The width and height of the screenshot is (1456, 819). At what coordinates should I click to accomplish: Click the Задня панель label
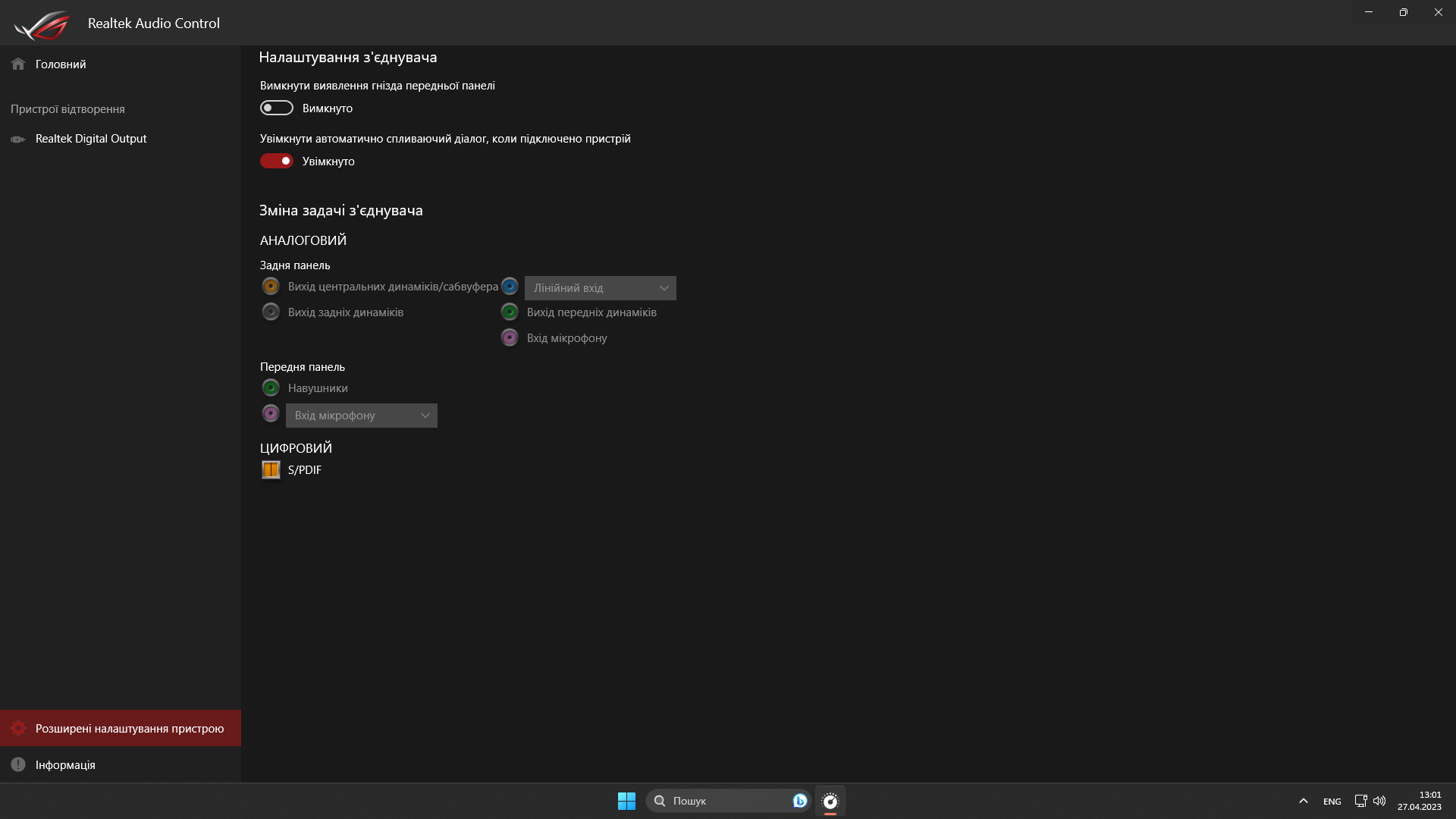pos(295,265)
